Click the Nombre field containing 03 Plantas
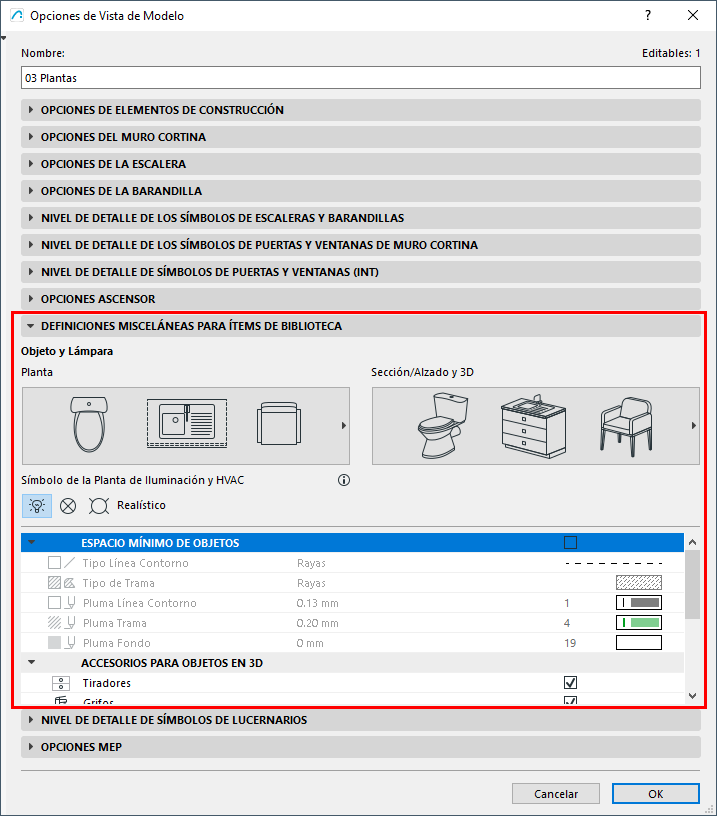Screen dimensions: 717x816 click(x=361, y=78)
